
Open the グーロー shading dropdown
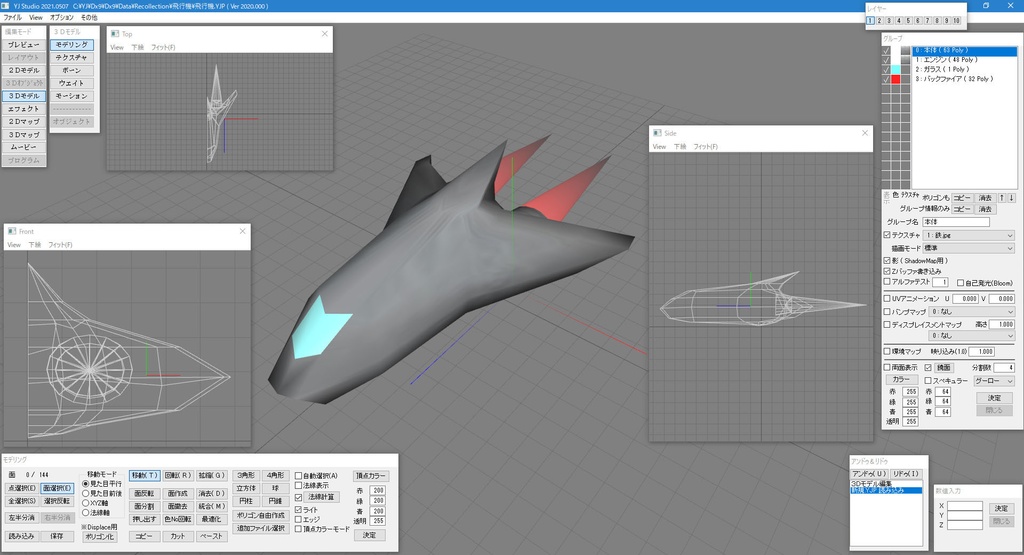993,381
